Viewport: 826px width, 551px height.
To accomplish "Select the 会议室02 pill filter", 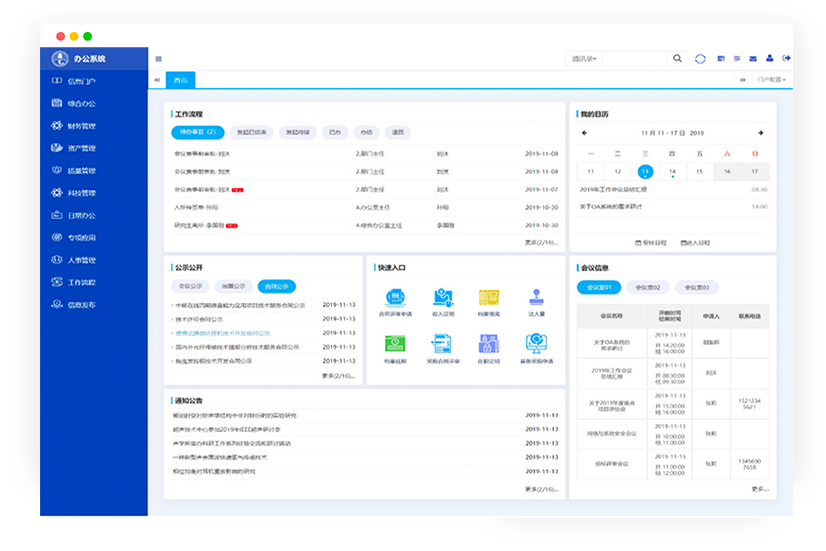I will (648, 288).
